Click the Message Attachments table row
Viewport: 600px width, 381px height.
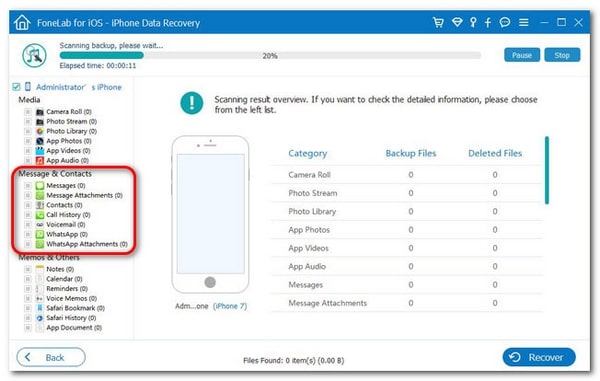tap(407, 303)
